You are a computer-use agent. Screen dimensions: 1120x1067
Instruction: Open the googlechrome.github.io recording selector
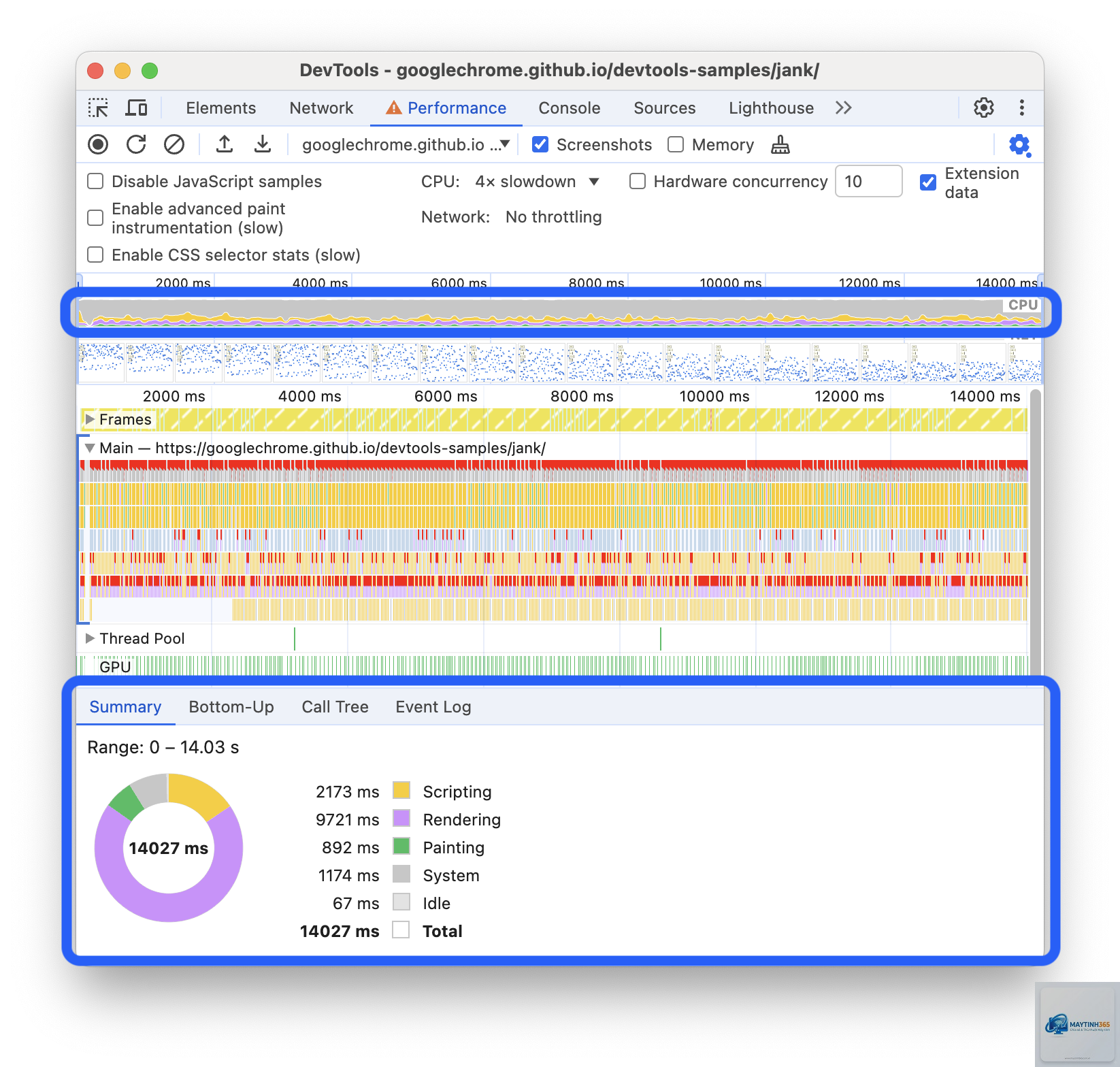click(x=406, y=144)
